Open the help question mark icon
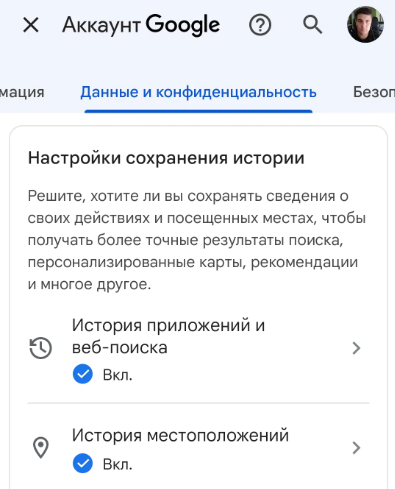 (x=260, y=25)
